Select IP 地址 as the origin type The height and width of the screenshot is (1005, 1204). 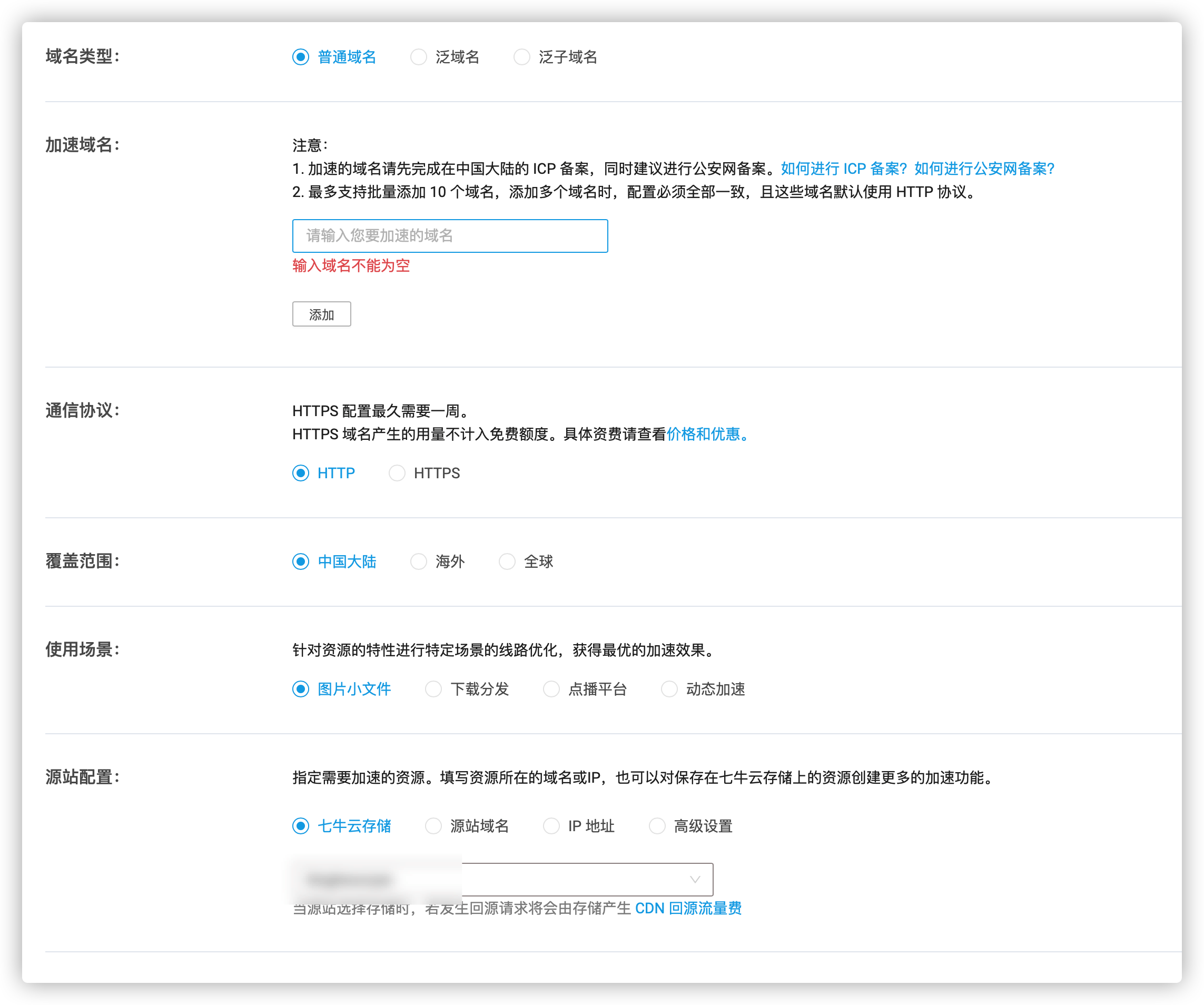pos(551,826)
